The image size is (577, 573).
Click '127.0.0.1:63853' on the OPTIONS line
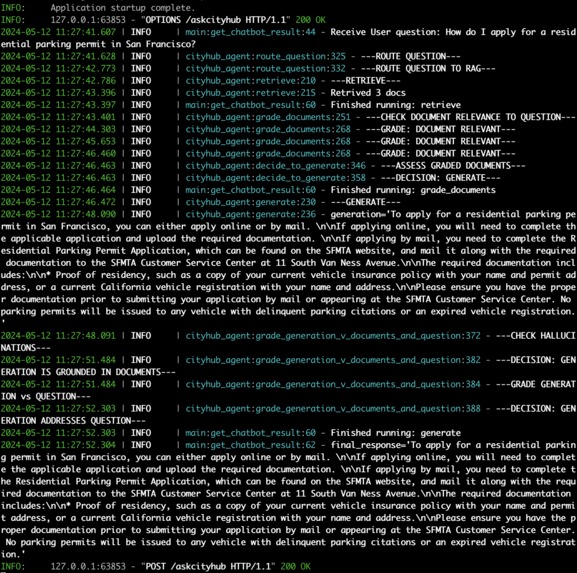click(x=88, y=20)
